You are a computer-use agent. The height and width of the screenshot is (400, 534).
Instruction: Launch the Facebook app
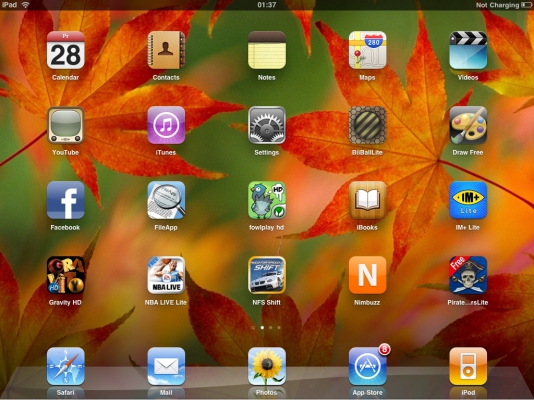(65, 200)
